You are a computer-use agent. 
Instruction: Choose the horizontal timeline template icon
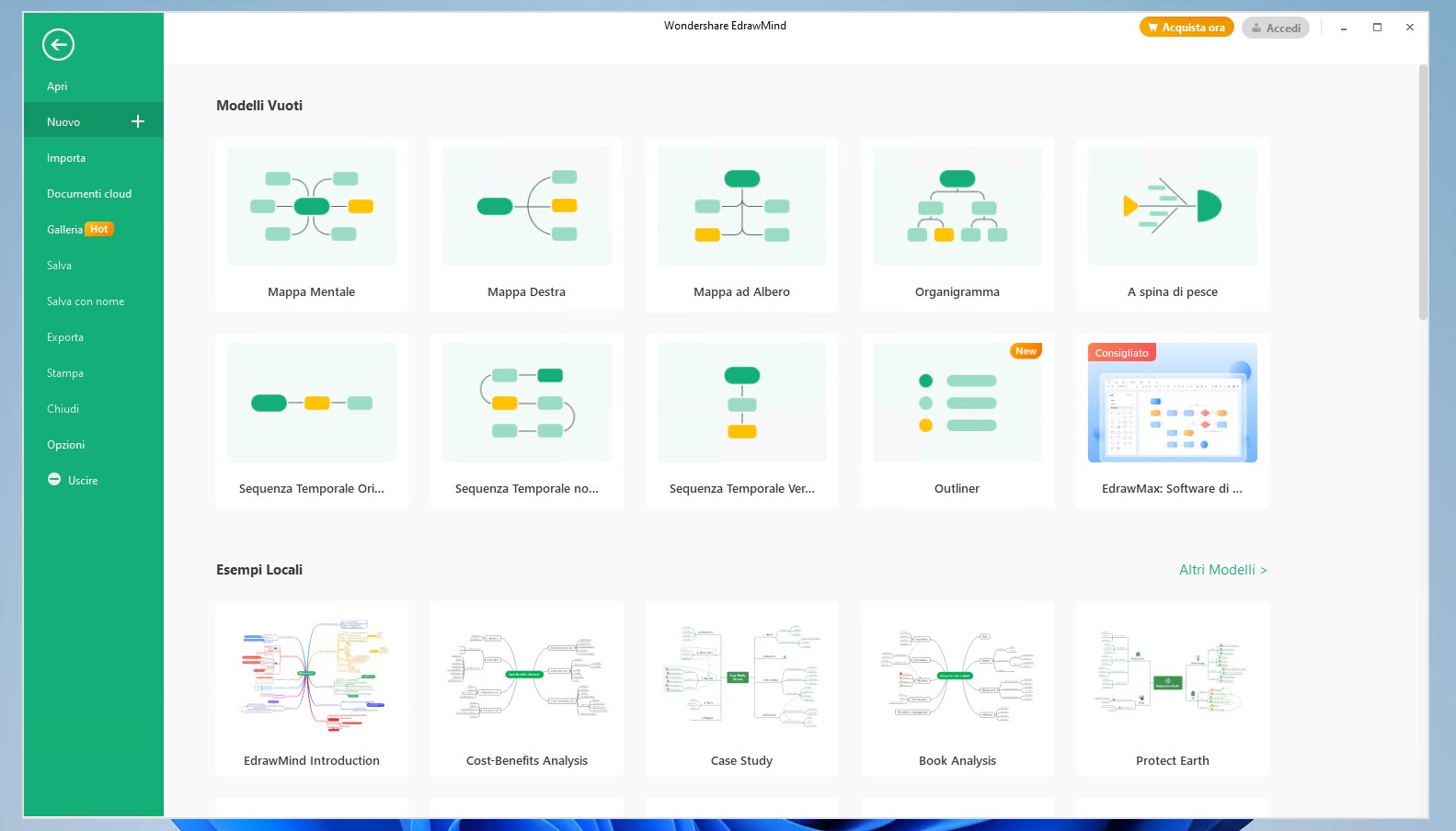(x=312, y=403)
